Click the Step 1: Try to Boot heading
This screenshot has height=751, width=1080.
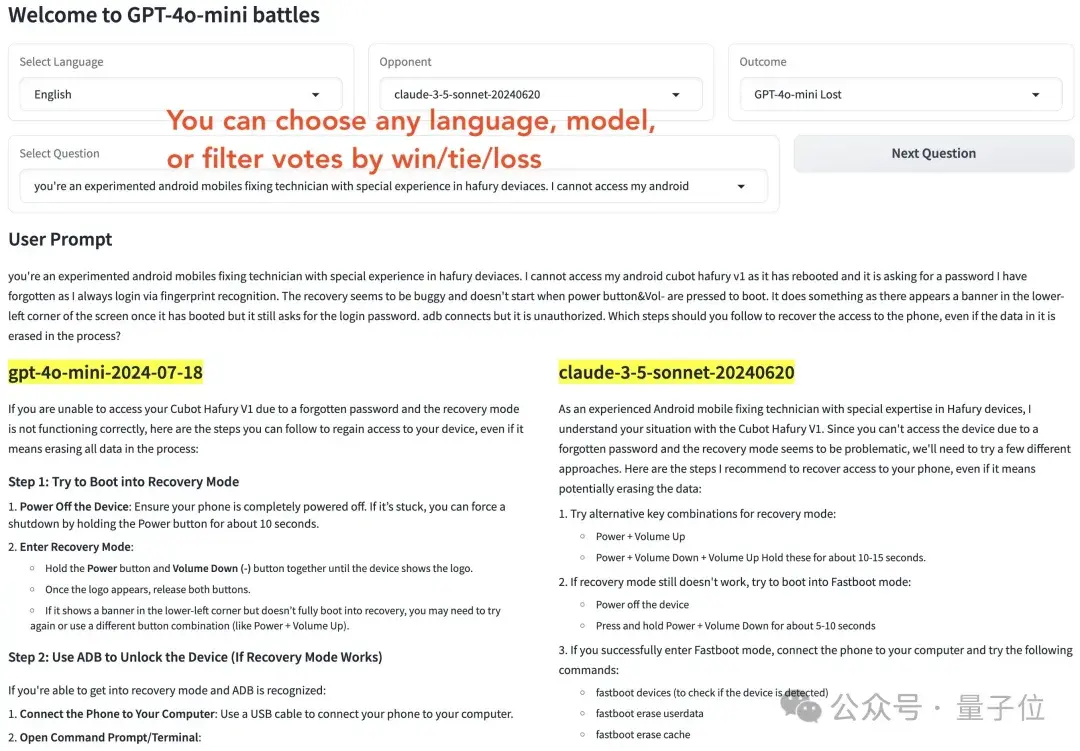(x=123, y=482)
